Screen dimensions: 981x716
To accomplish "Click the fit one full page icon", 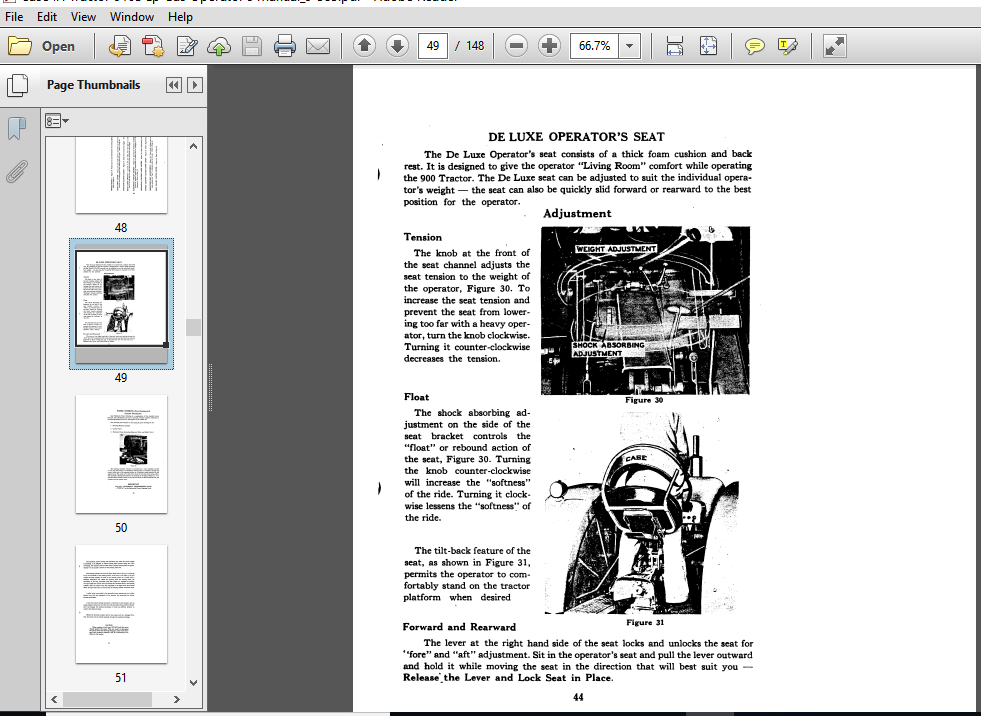I will (x=708, y=46).
